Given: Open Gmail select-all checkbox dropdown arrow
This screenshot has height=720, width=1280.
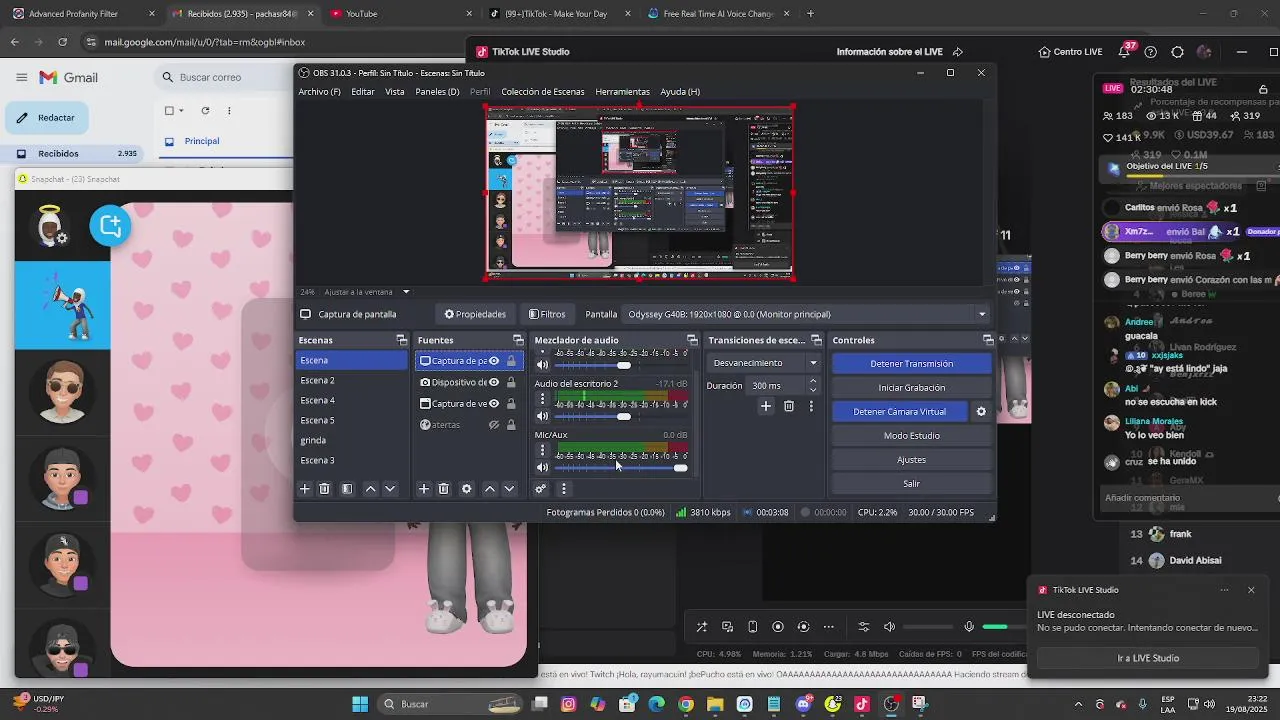Looking at the screenshot, I should 181,111.
